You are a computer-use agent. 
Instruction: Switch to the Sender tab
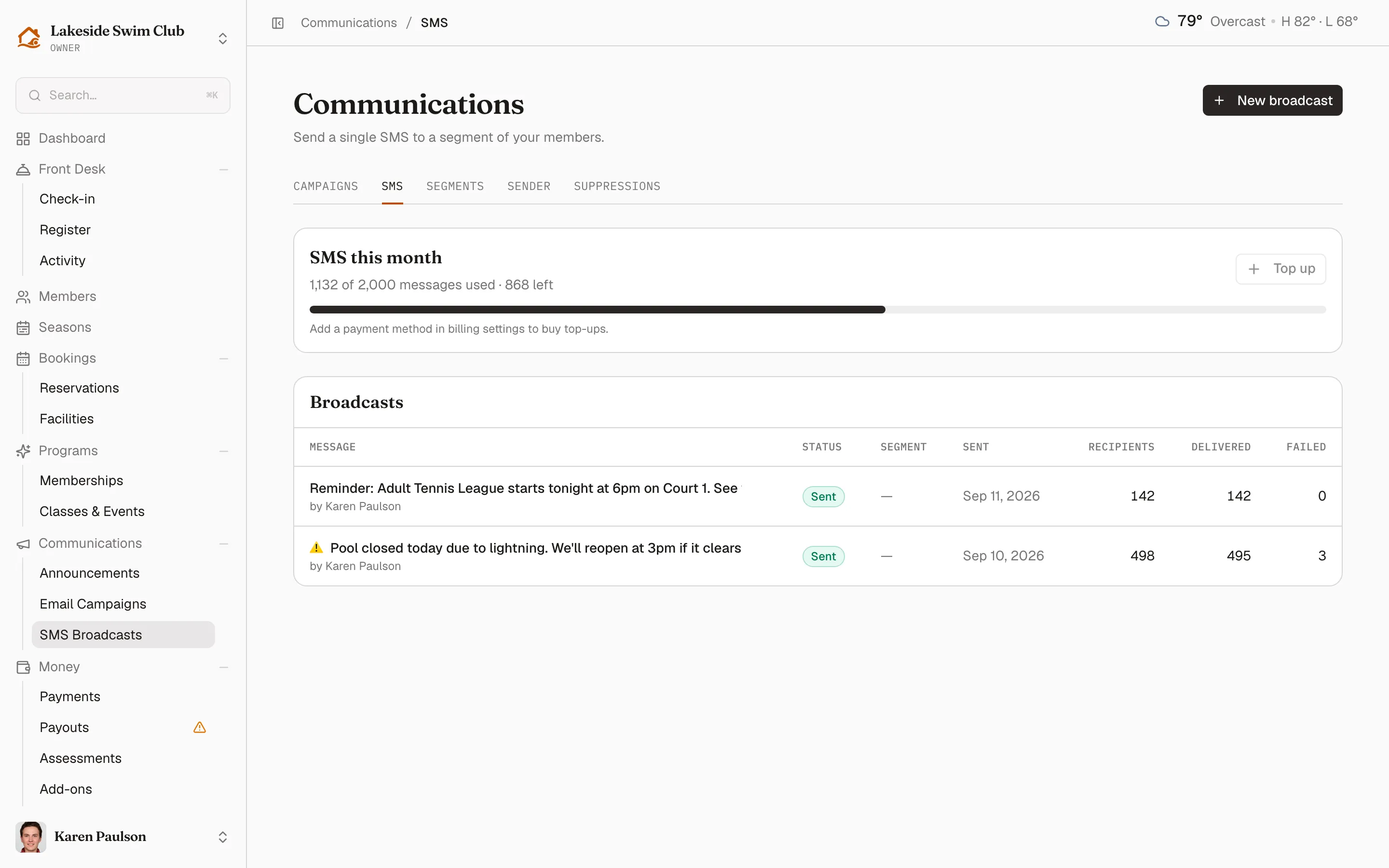[x=529, y=187]
